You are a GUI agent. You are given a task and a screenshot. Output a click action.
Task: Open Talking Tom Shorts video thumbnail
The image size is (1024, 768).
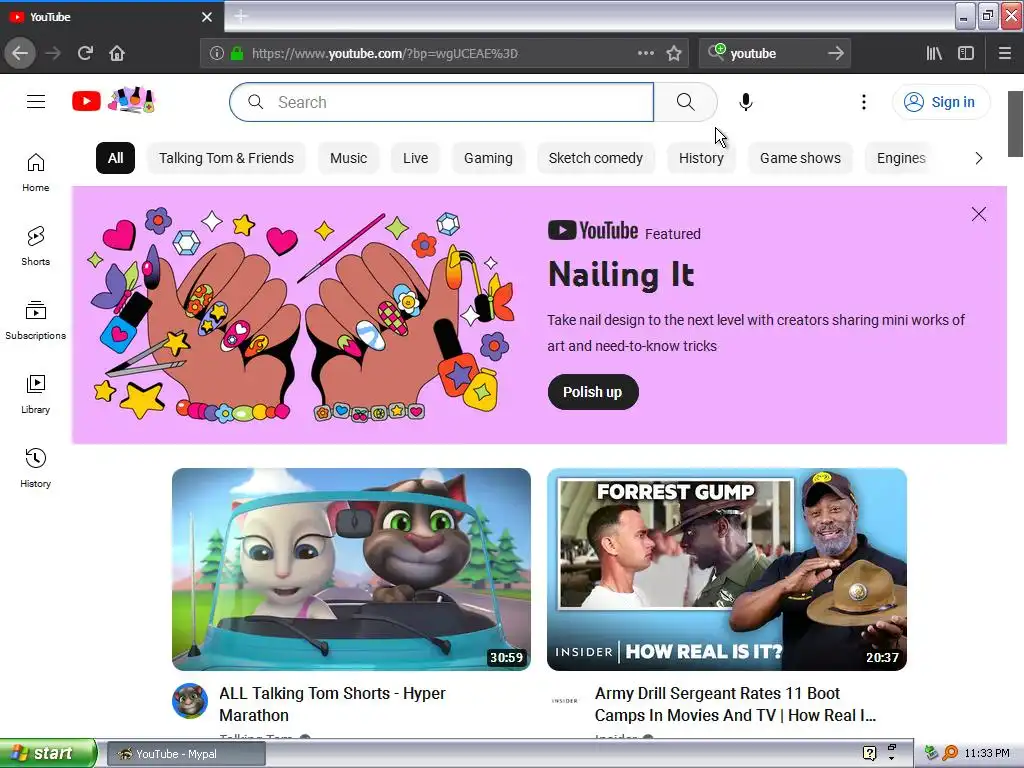pyautogui.click(x=351, y=569)
